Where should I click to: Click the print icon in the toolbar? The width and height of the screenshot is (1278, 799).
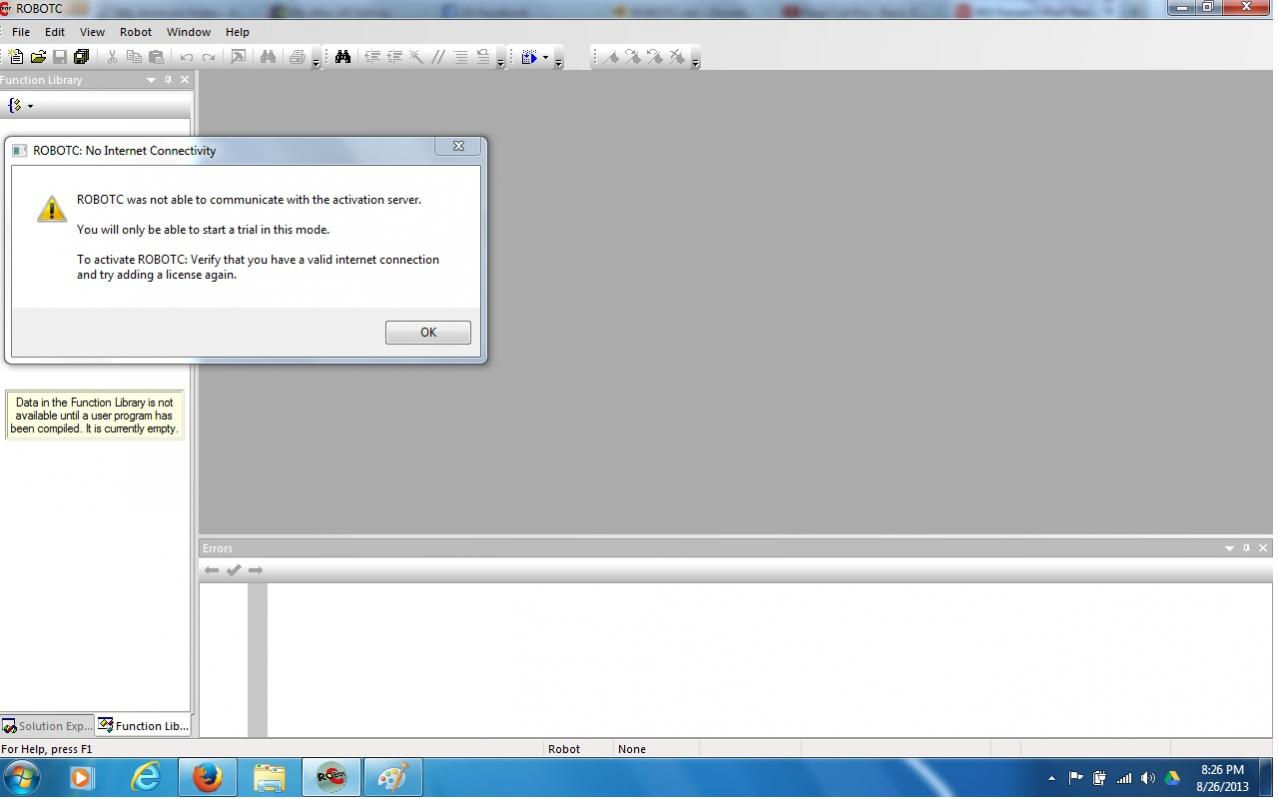[297, 57]
